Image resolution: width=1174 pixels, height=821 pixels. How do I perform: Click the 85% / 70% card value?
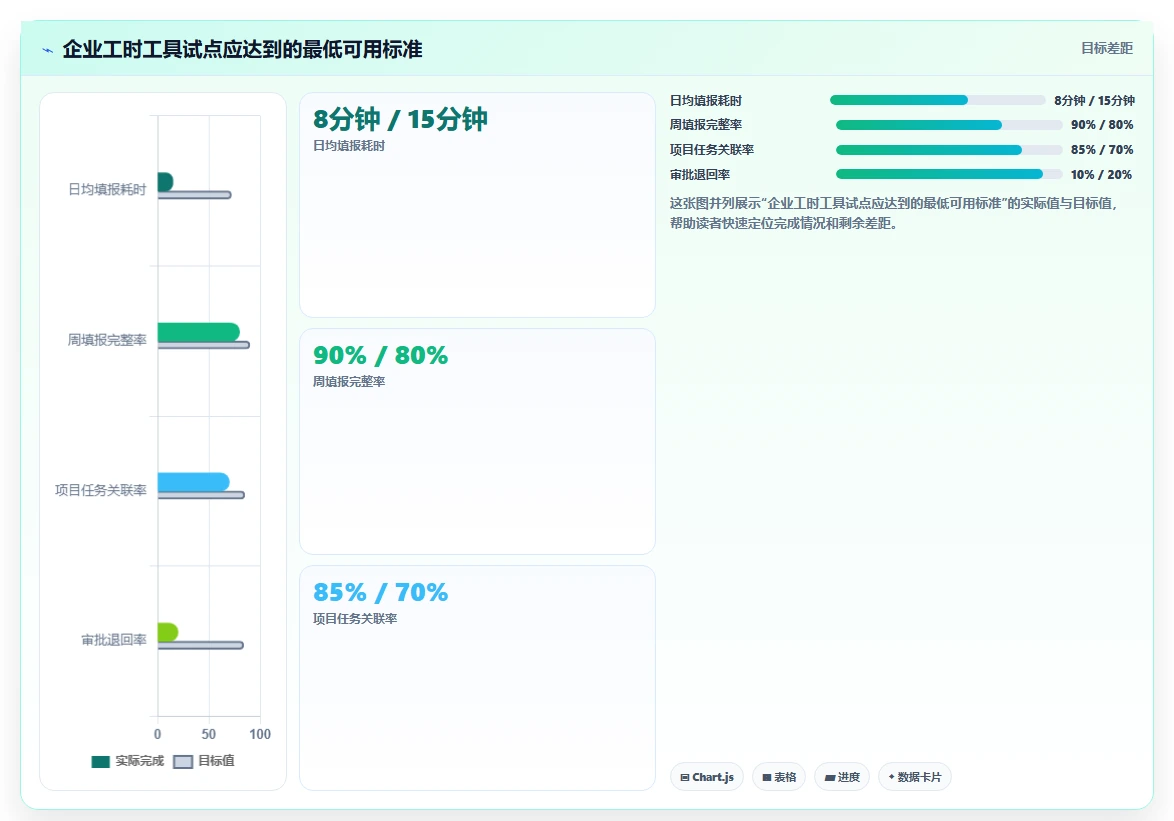tap(380, 593)
